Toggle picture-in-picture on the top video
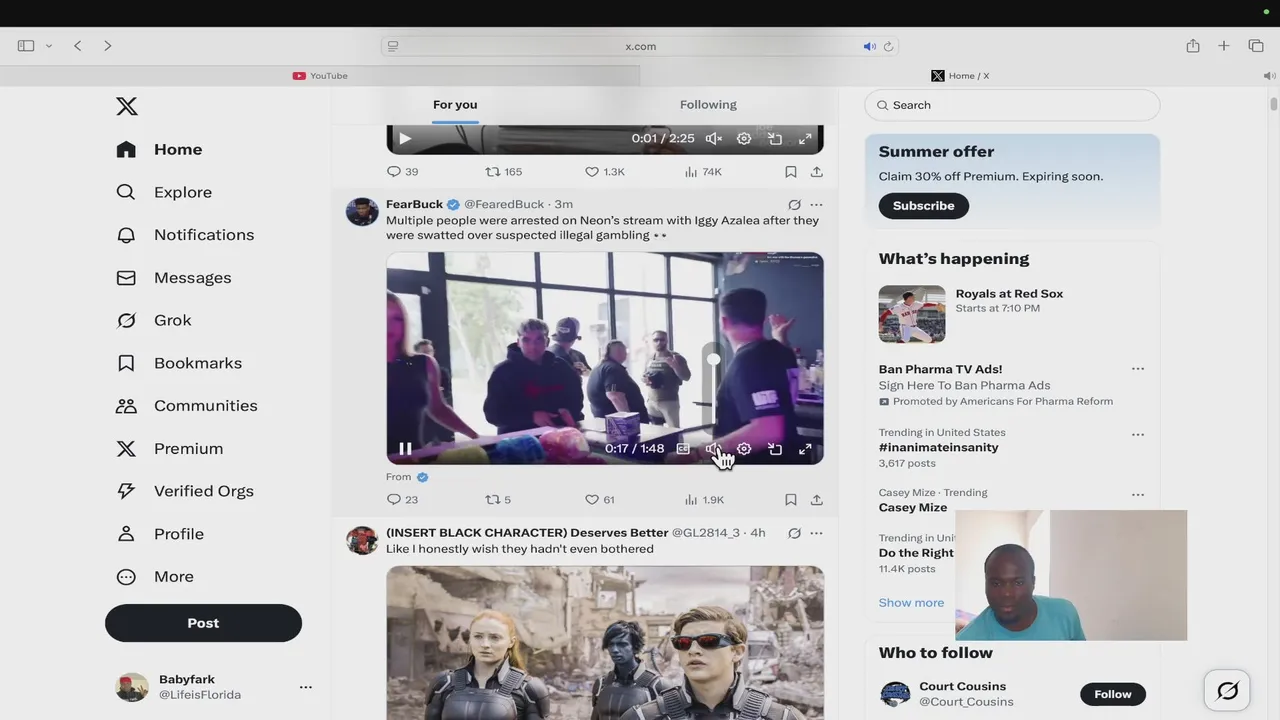The height and width of the screenshot is (720, 1280). (775, 139)
